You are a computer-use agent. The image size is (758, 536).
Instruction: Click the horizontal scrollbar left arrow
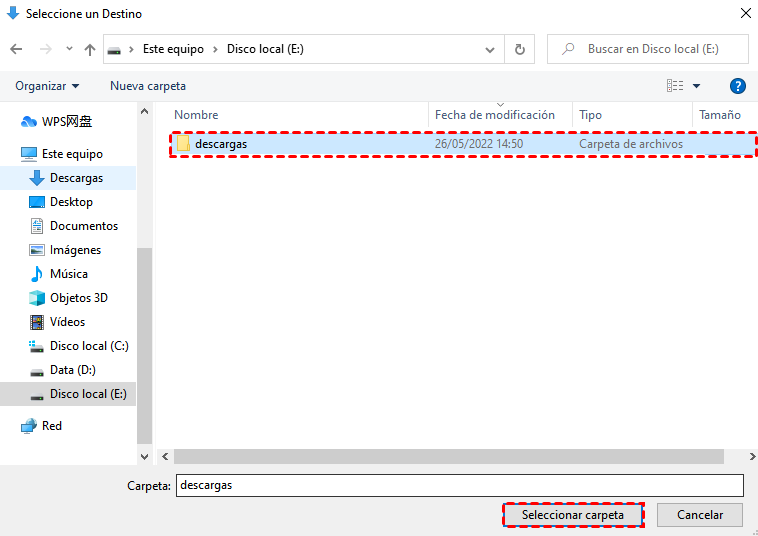[165, 456]
